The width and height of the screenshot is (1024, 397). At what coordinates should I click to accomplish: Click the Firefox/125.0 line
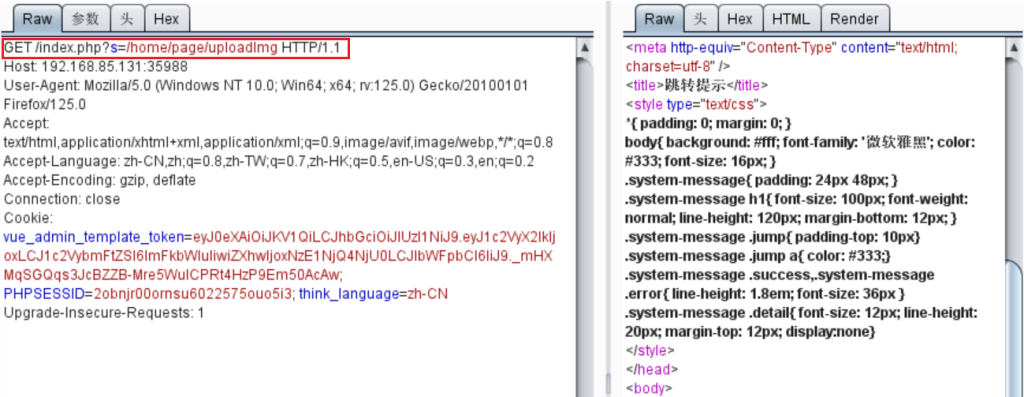(45, 104)
